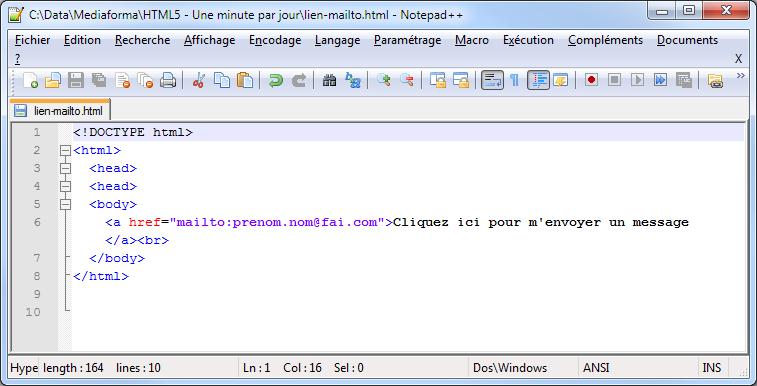Click the Save floppy disk icon
Image resolution: width=757 pixels, height=386 pixels.
76,80
